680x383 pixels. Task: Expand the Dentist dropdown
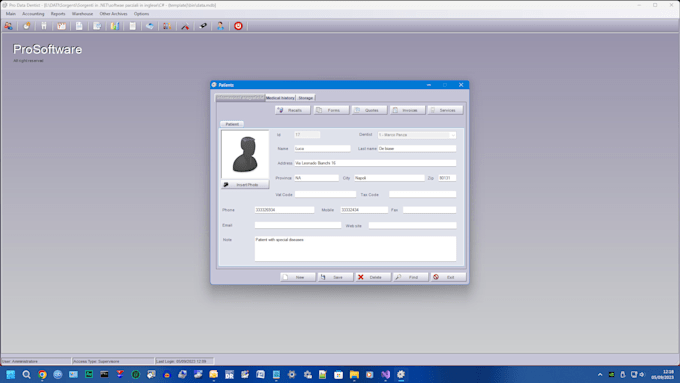click(x=453, y=135)
